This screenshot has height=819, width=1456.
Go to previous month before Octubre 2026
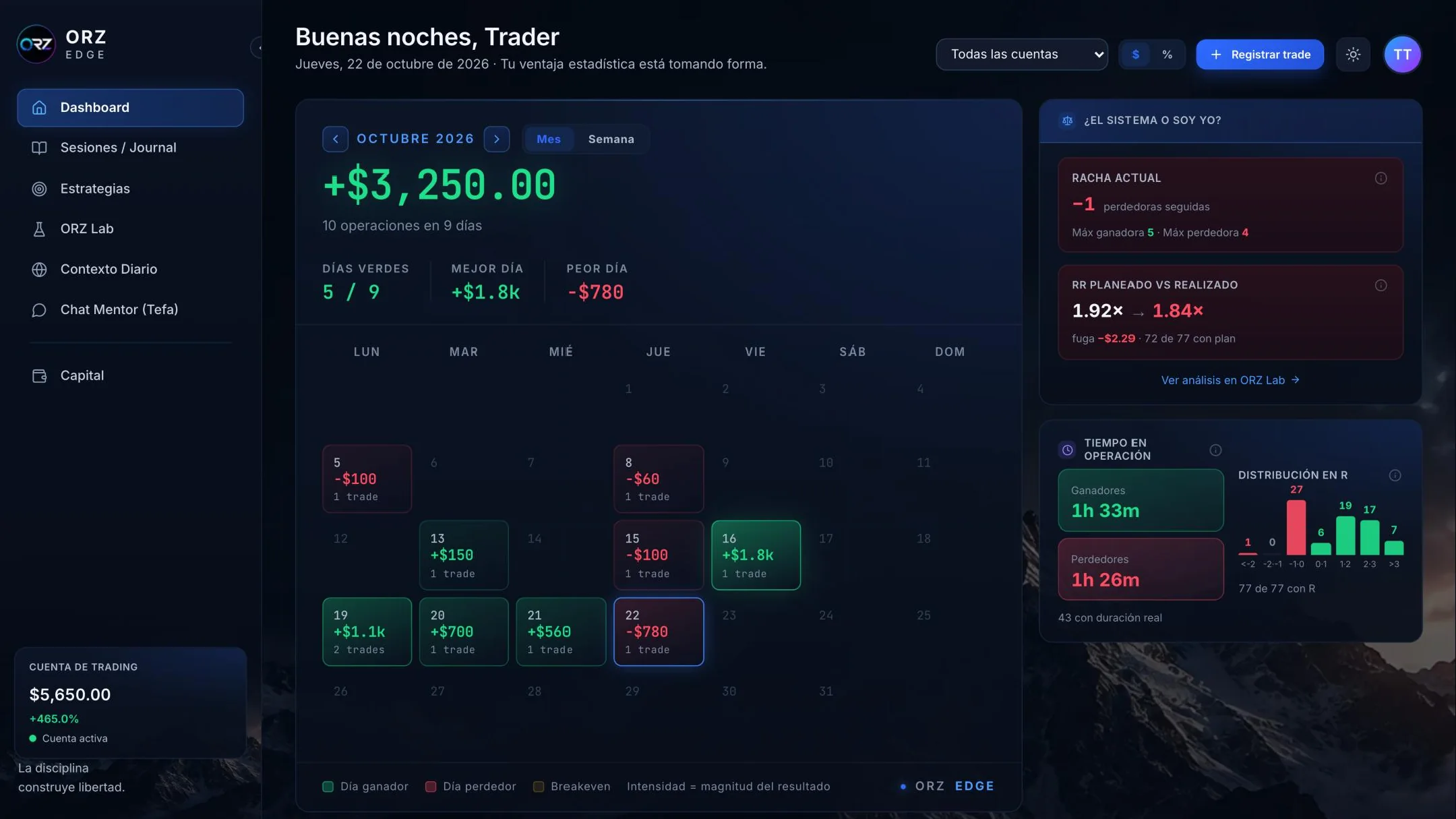coord(335,139)
